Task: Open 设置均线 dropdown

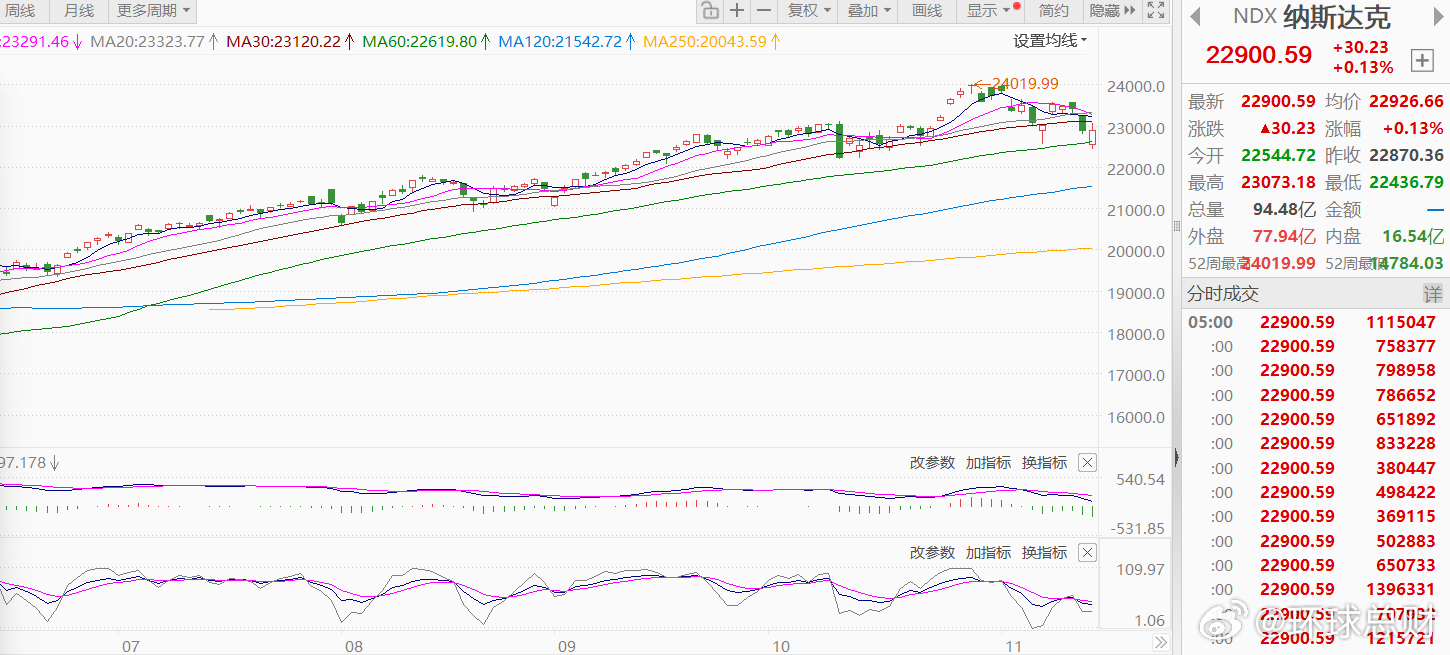Action: coord(1050,41)
